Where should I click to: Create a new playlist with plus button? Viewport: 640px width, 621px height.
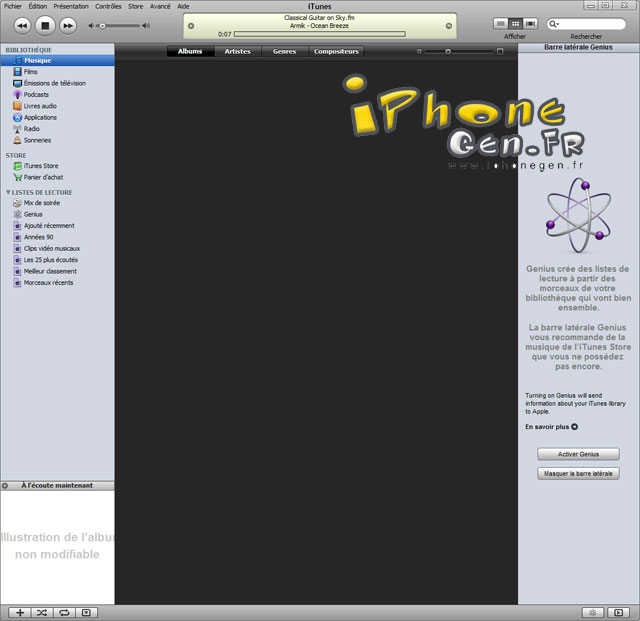click(20, 612)
